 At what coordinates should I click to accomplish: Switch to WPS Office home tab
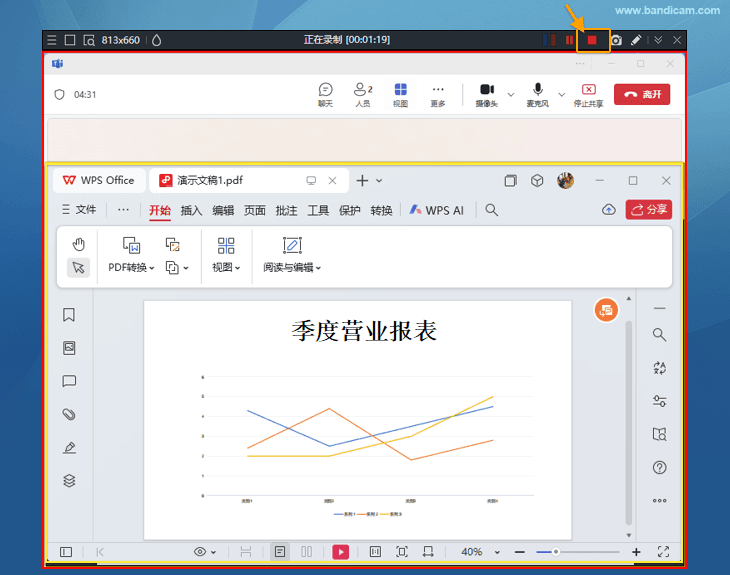pos(99,180)
